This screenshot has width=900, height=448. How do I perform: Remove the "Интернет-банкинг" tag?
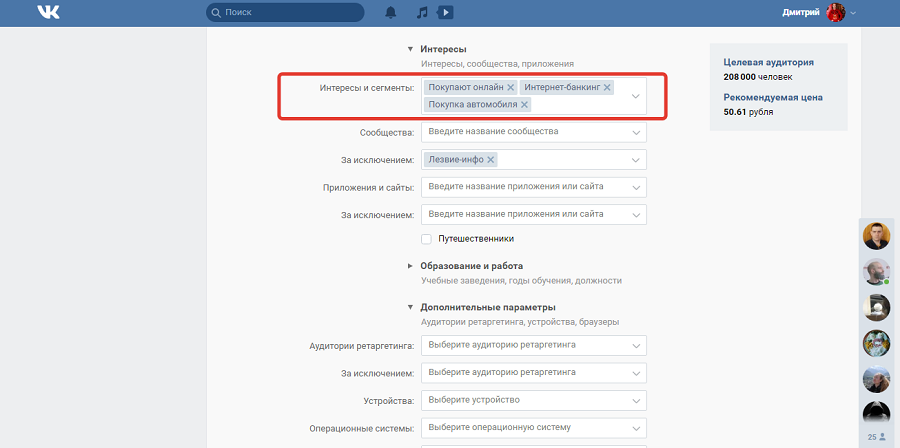coord(607,87)
